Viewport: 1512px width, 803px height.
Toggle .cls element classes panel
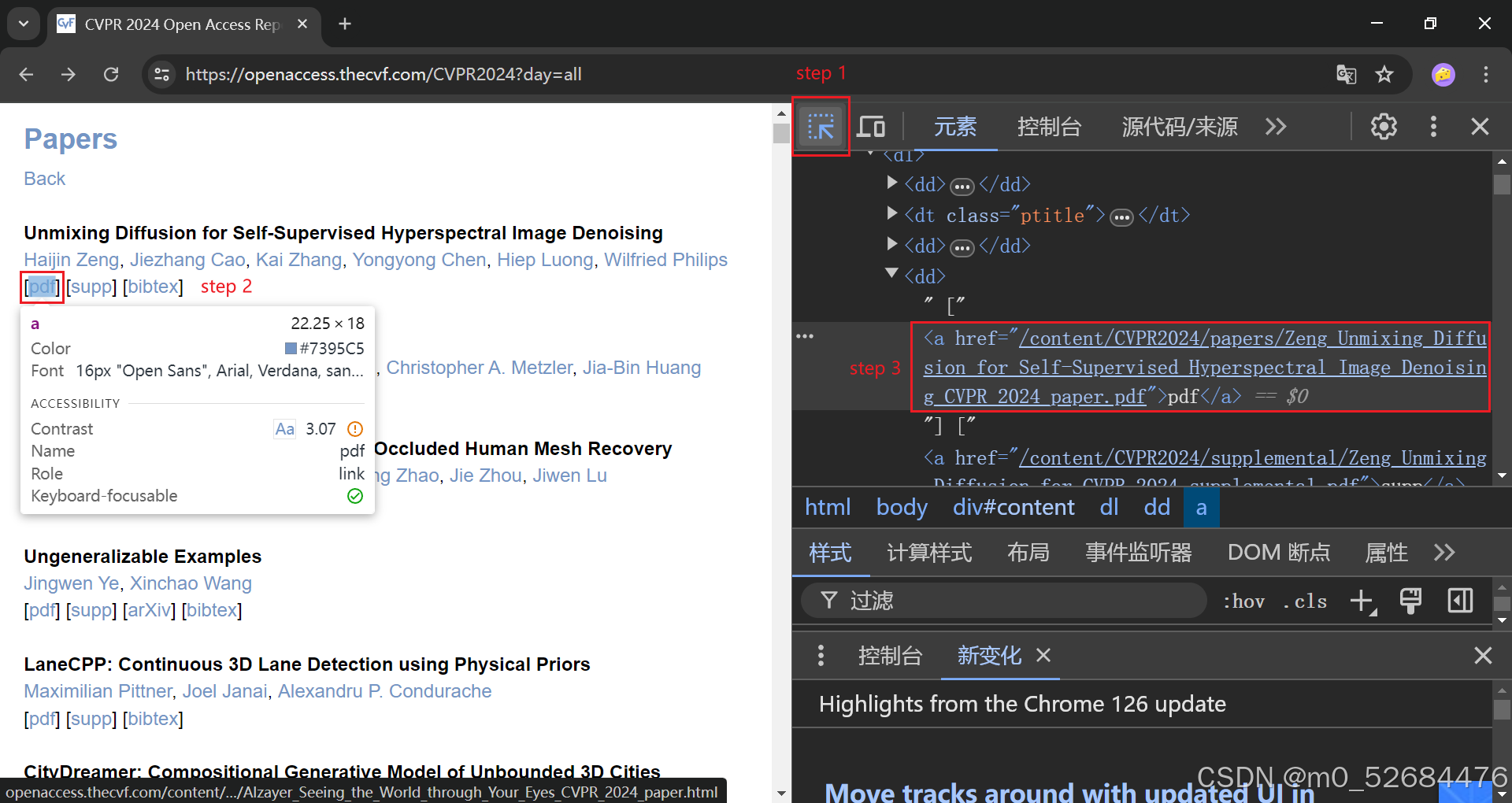click(x=1305, y=601)
